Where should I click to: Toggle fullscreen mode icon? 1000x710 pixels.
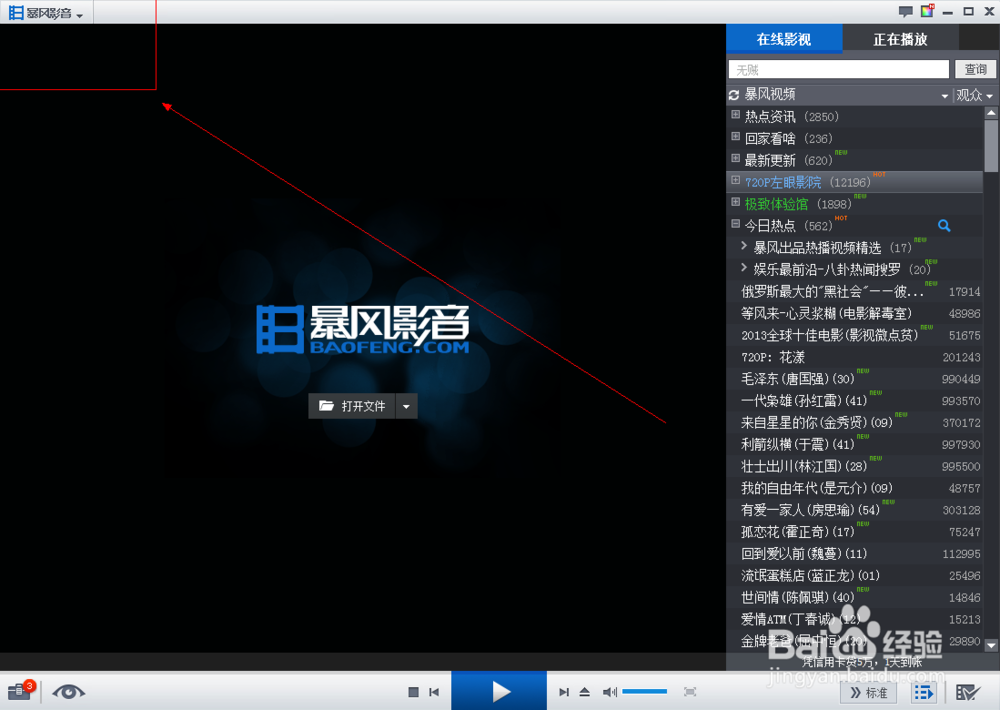[x=689, y=692]
